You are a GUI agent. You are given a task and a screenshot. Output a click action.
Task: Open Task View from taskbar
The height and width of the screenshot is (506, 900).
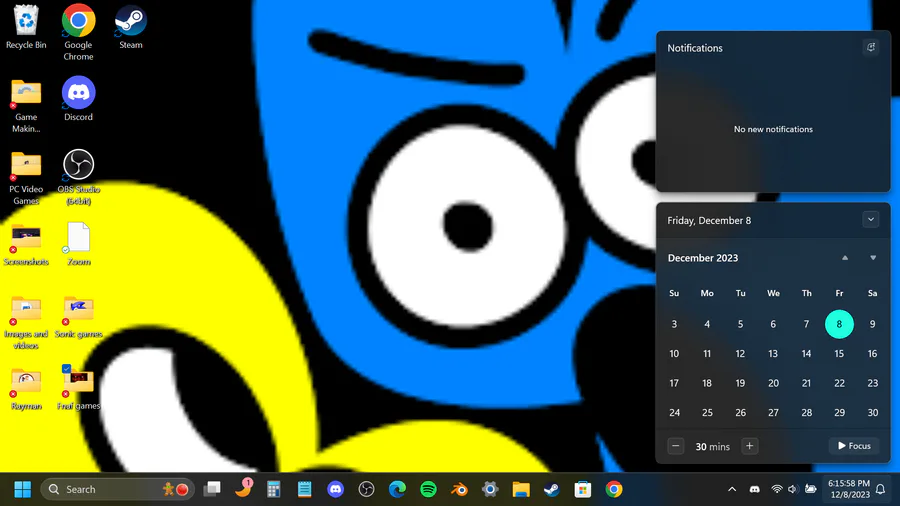click(x=212, y=489)
